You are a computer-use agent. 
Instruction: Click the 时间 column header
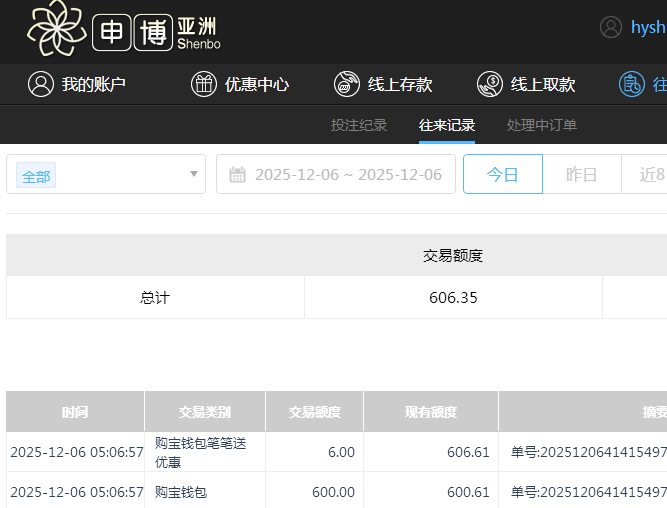coord(75,411)
